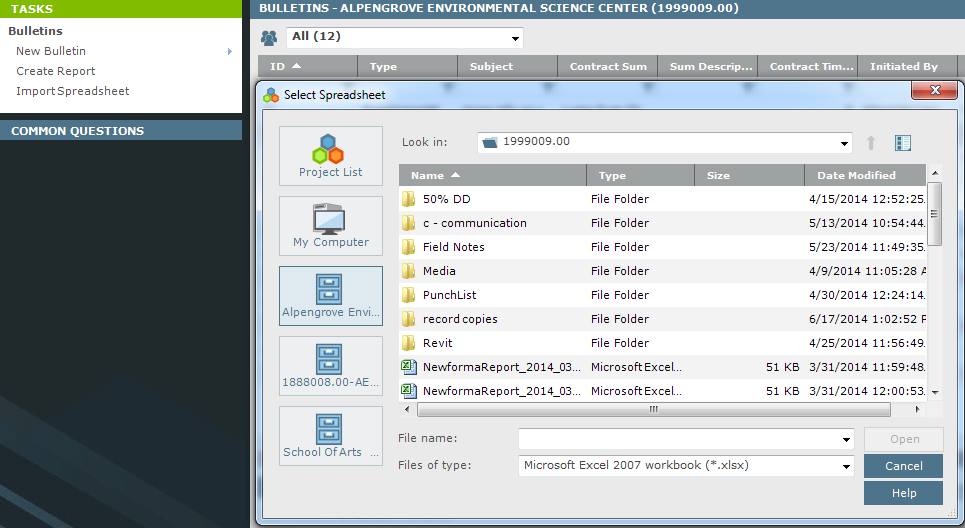Click the Contract Tim... column header

(807, 66)
